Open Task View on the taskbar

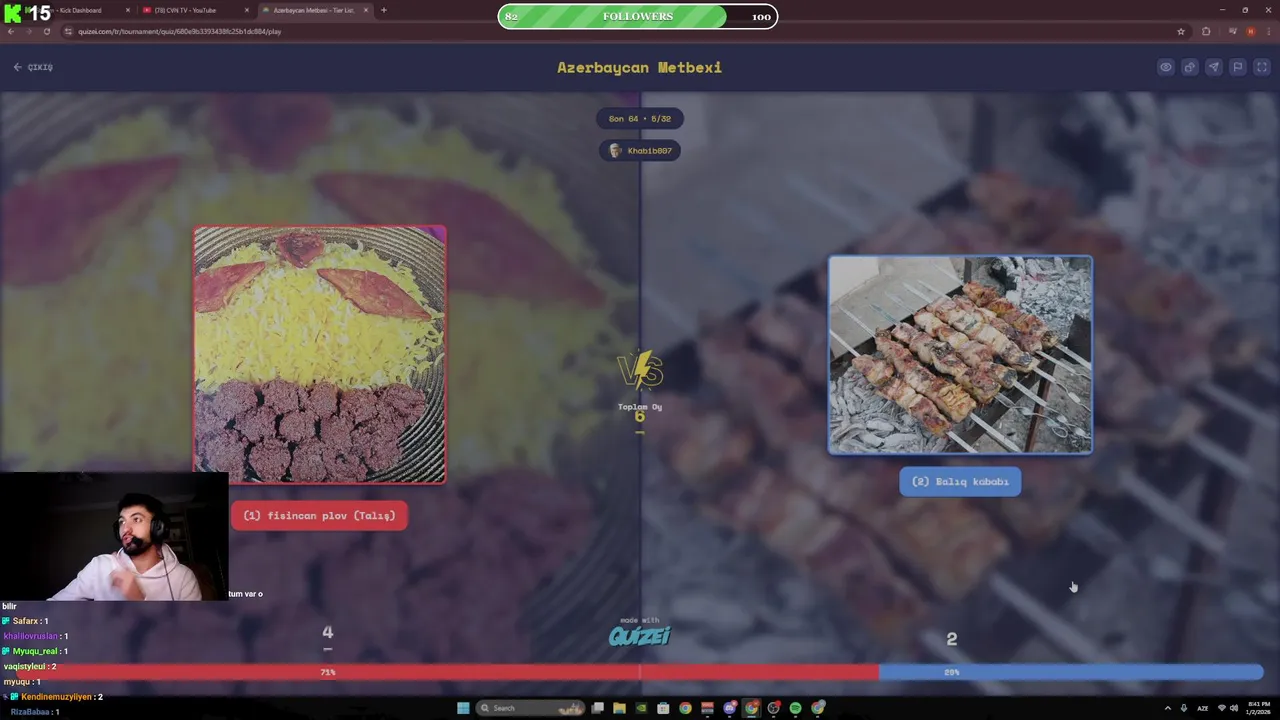(x=598, y=708)
